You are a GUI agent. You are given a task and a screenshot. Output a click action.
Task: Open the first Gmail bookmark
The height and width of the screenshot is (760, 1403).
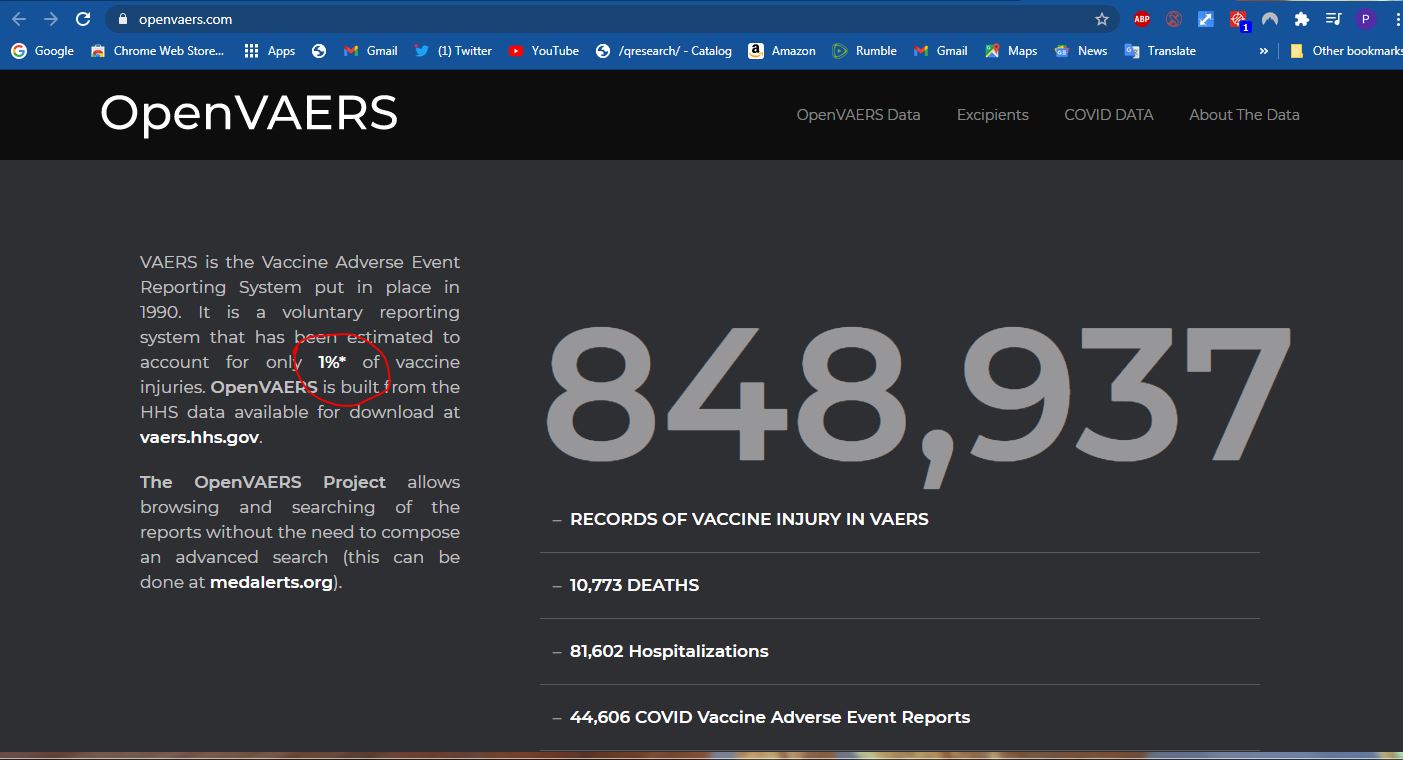[x=370, y=51]
